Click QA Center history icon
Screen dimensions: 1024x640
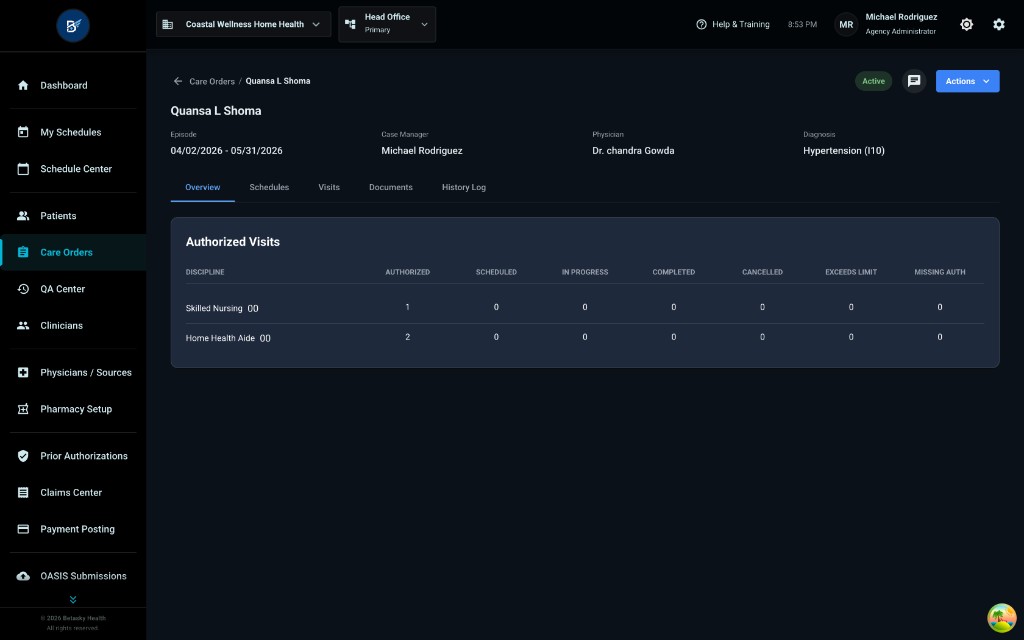[23, 289]
